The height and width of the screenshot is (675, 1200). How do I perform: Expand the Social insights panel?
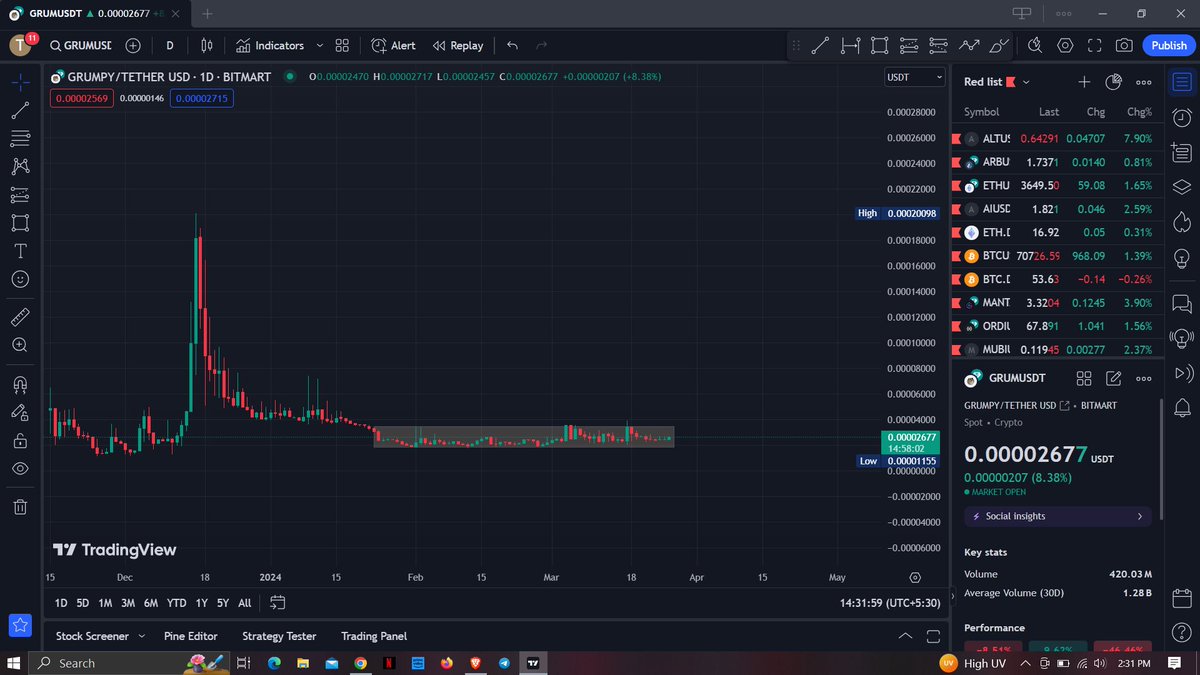tap(1057, 516)
